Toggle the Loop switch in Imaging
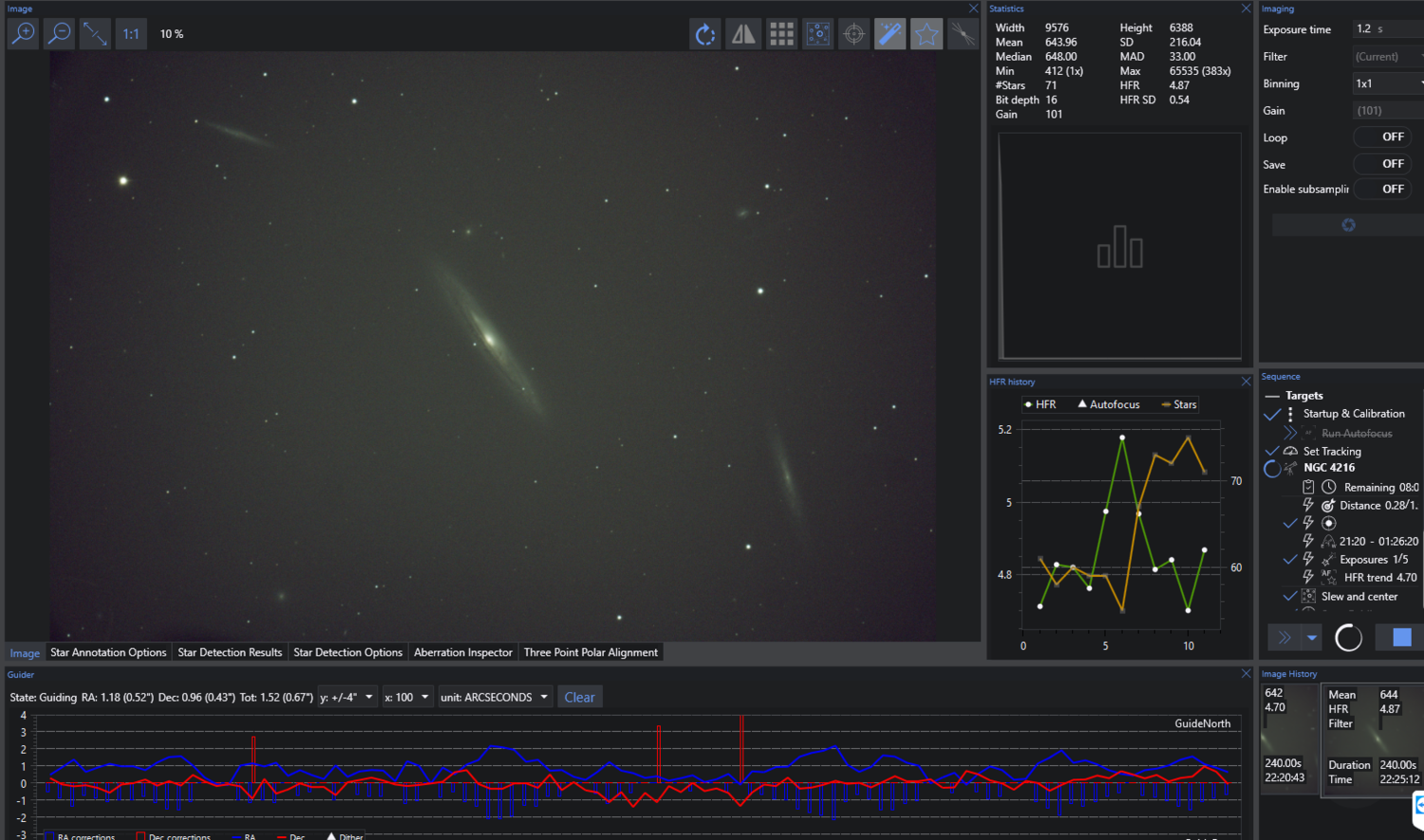 point(1382,138)
